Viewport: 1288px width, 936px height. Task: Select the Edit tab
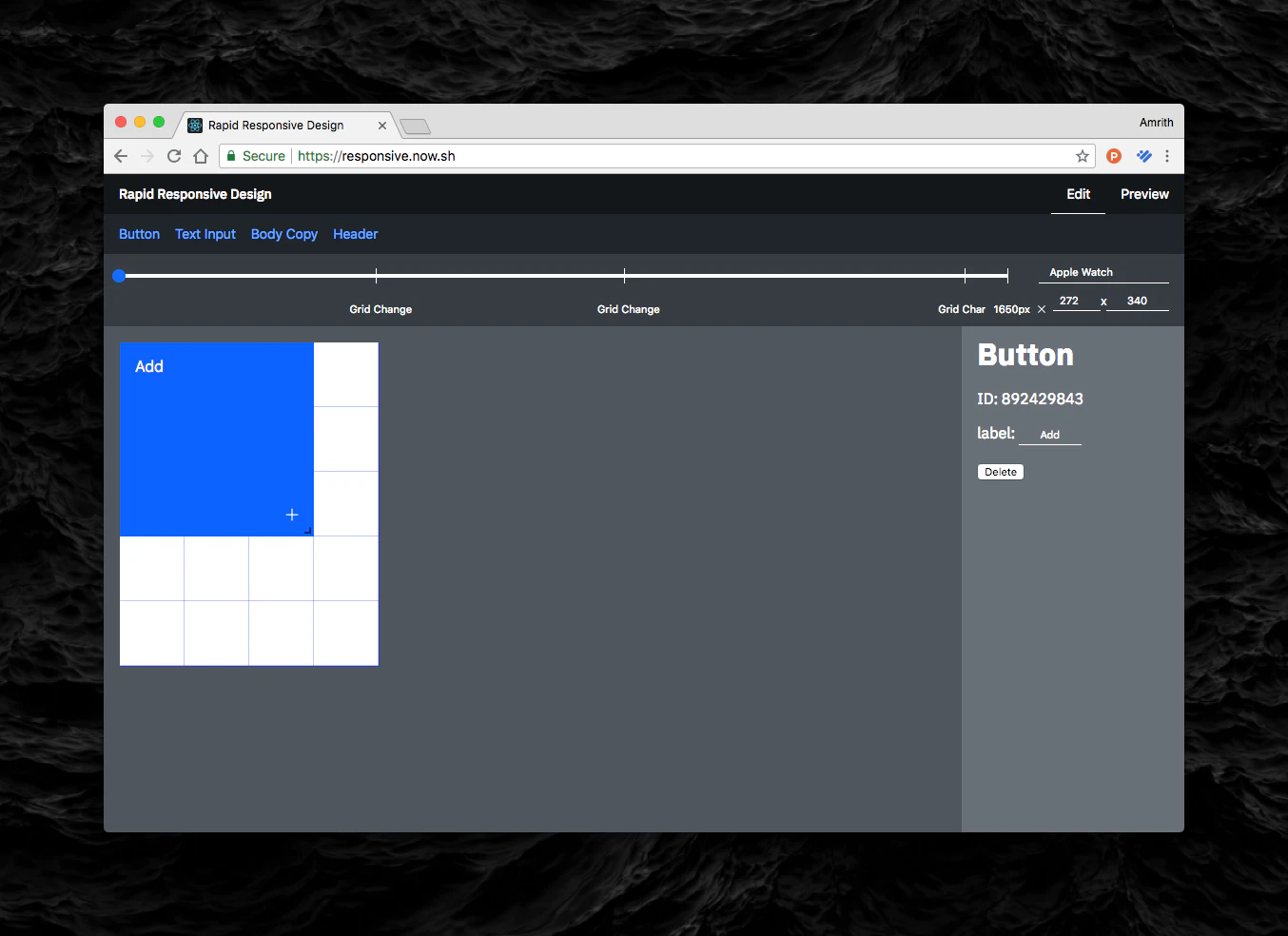pos(1077,194)
